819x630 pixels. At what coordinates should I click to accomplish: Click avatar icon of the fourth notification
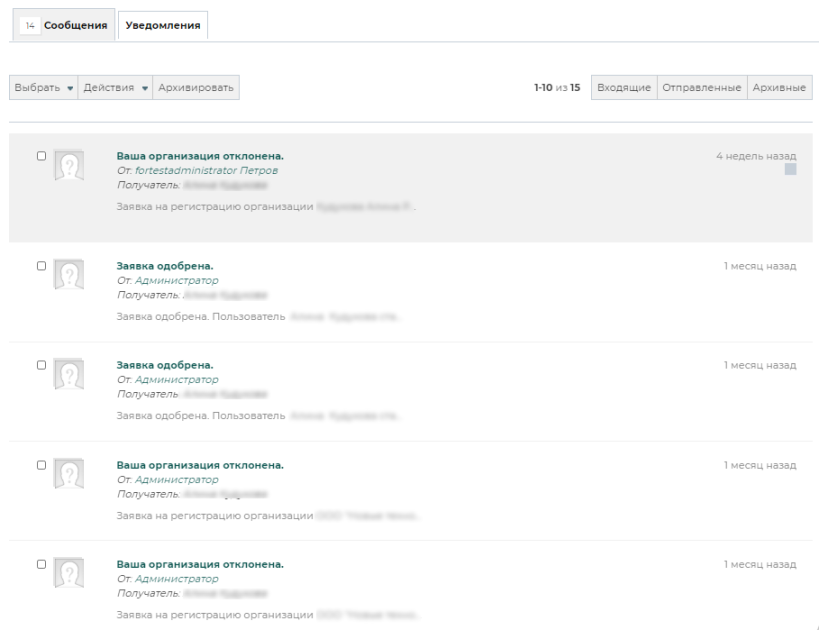coord(67,474)
